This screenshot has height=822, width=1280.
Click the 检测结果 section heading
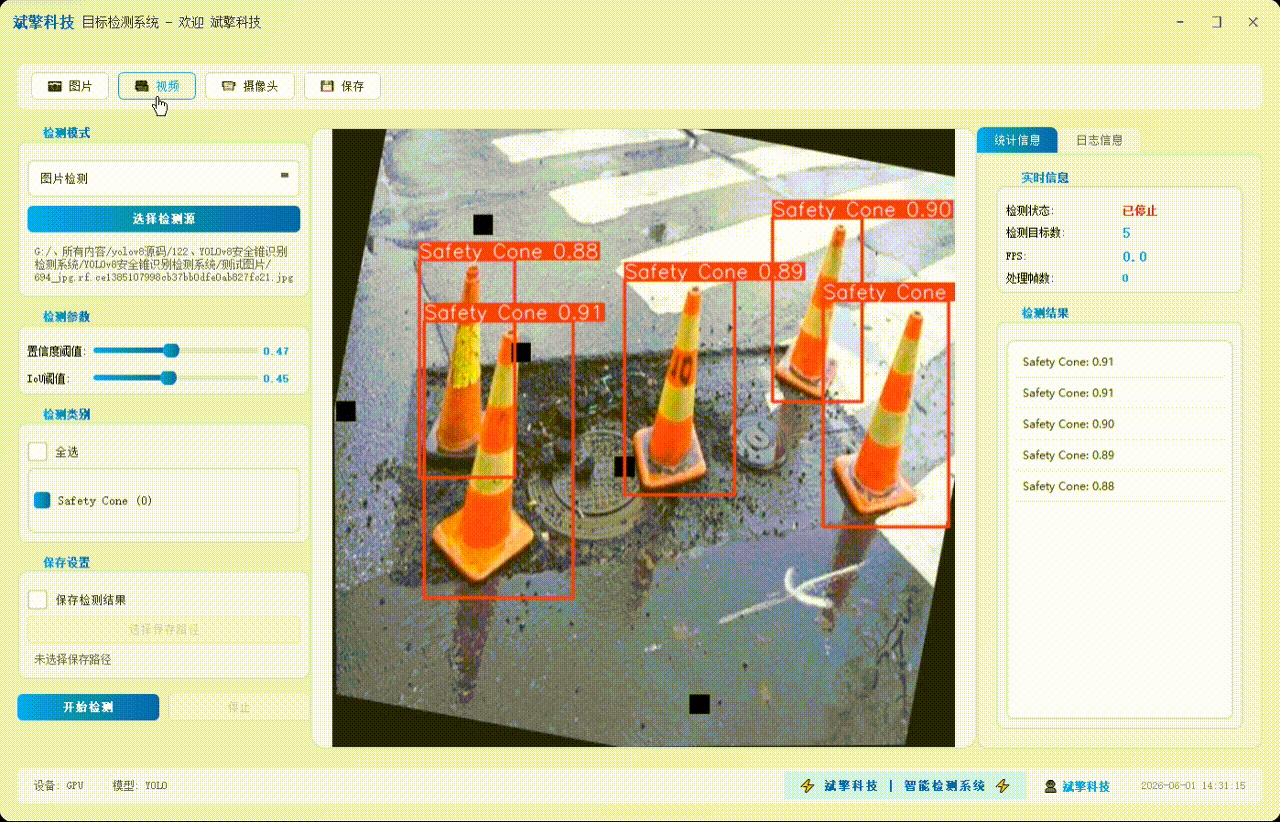[1045, 313]
